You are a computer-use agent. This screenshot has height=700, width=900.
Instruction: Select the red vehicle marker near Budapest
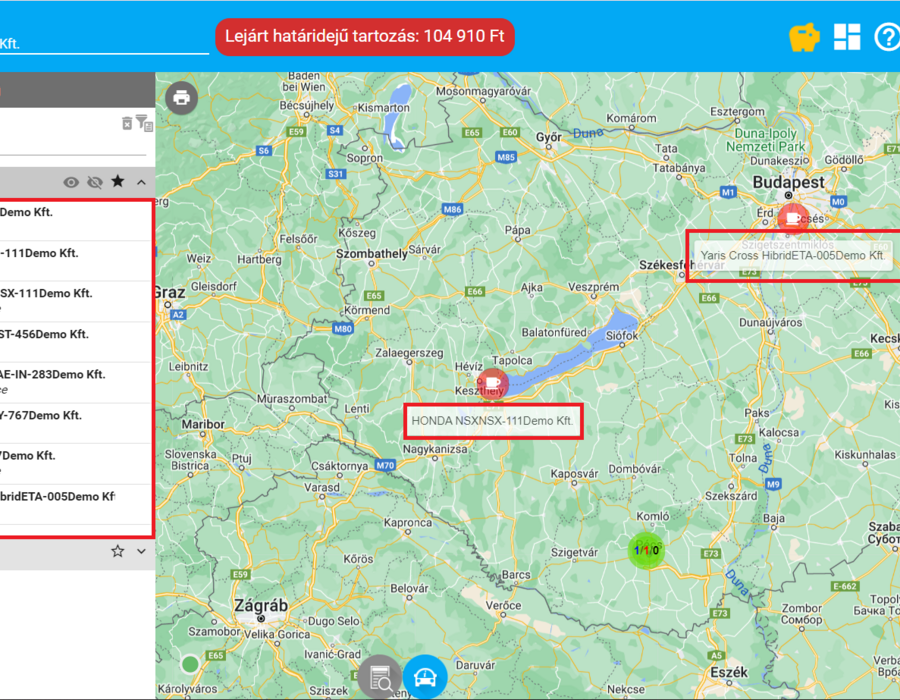pyautogui.click(x=793, y=218)
